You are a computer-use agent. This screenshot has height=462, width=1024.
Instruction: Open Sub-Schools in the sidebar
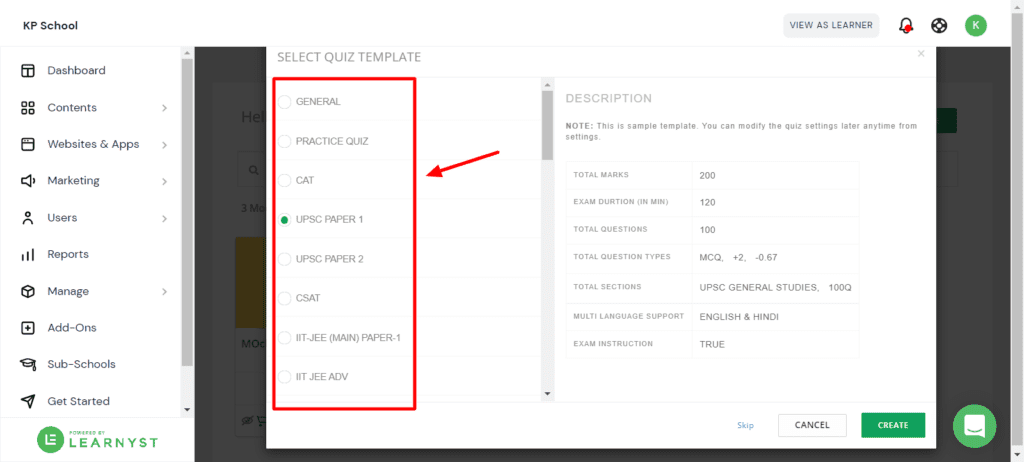(x=81, y=365)
